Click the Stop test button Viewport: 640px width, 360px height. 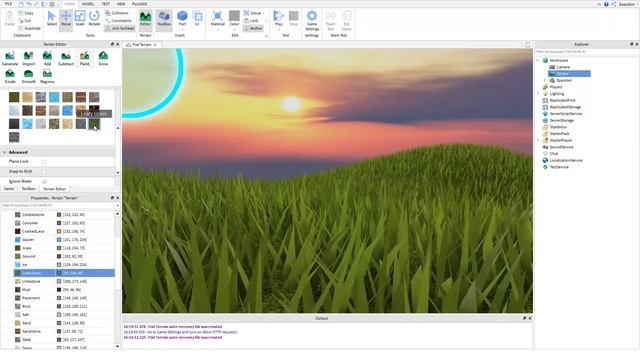coord(293,19)
